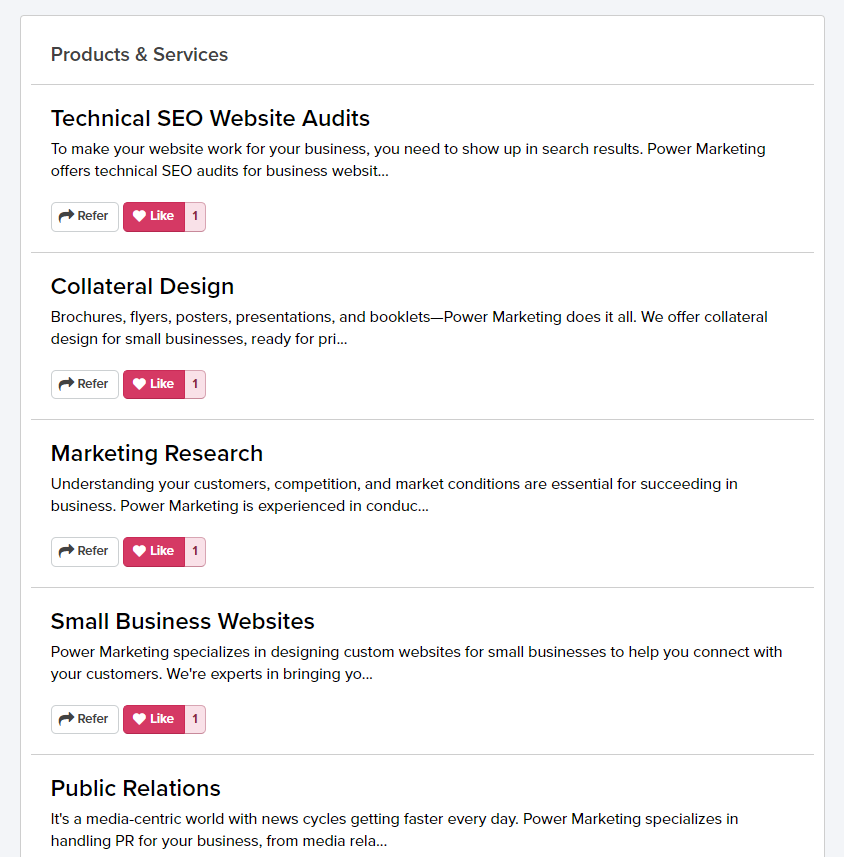This screenshot has width=844, height=857.
Task: Click the Like button on Marketing Research
Action: [152, 551]
